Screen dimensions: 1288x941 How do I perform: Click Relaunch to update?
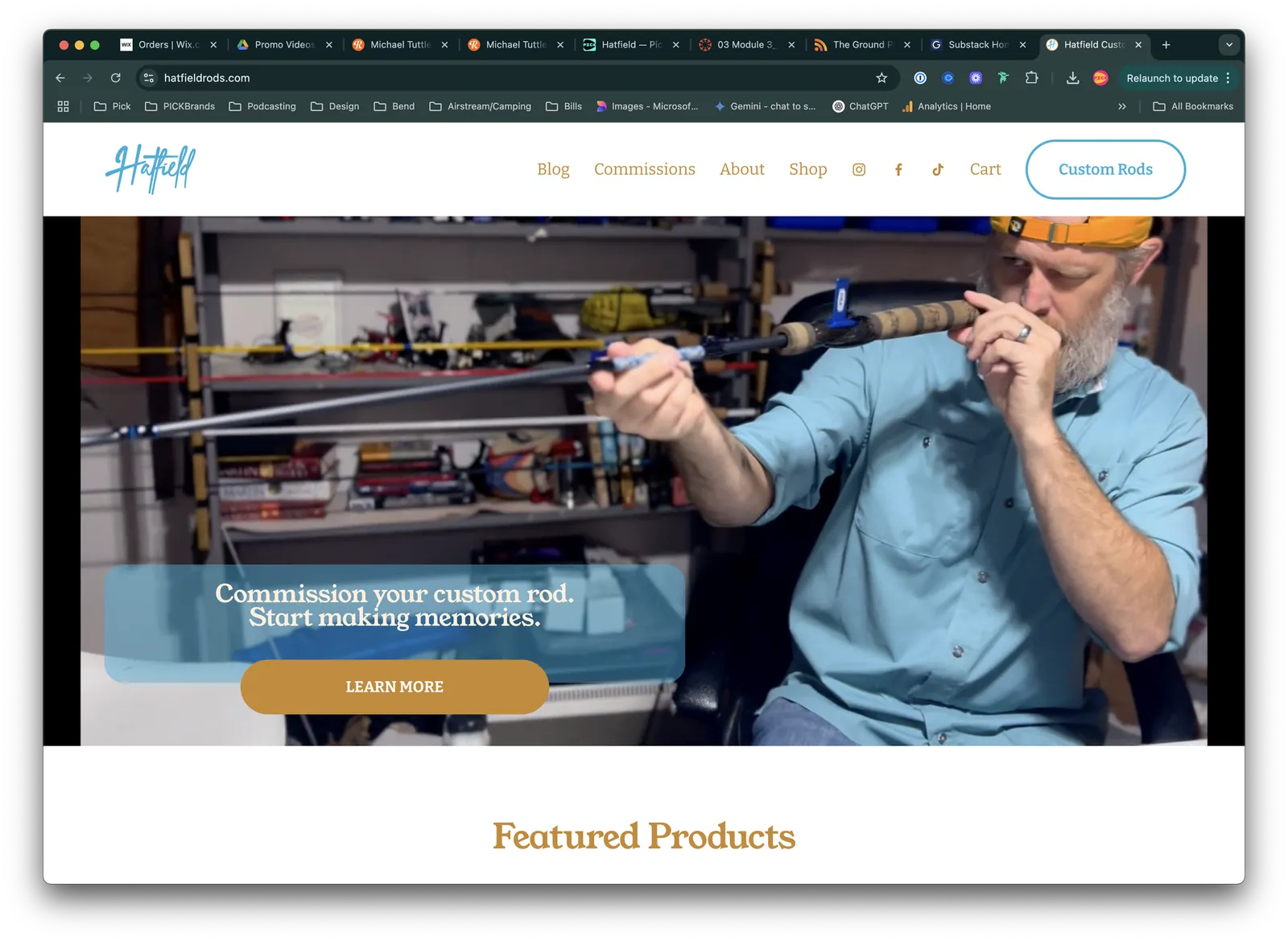pos(1171,78)
